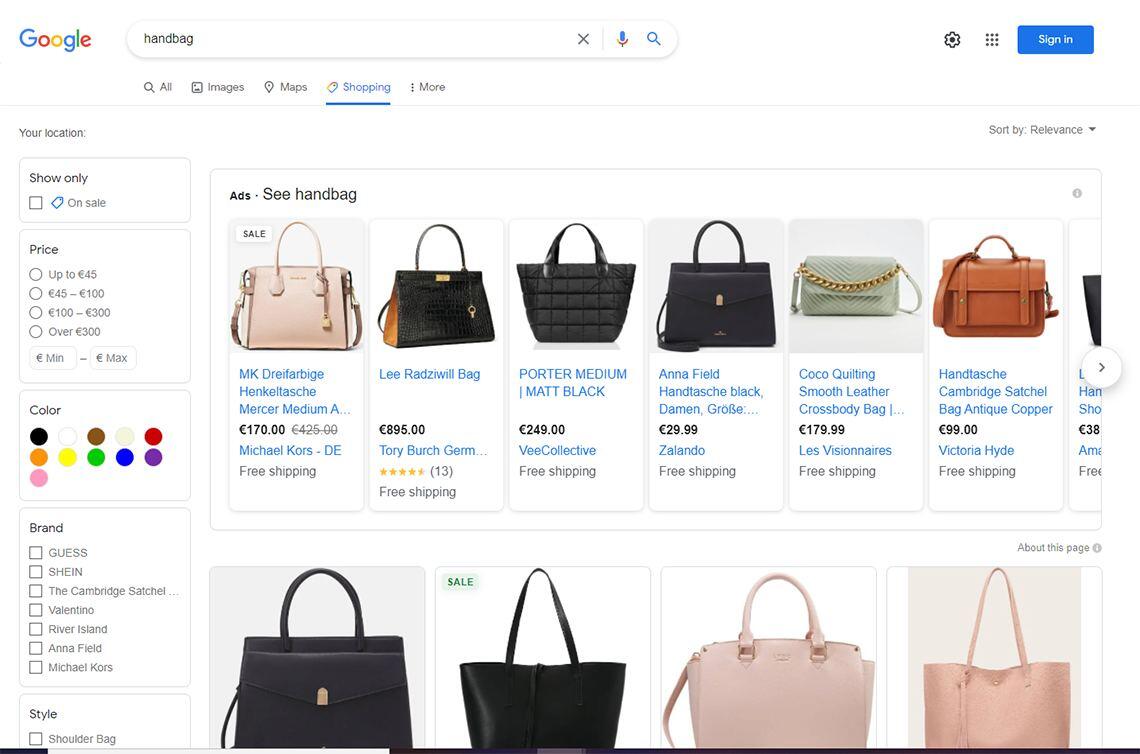Filter by black color swatch
Viewport: 1140px width, 754px height.
click(x=39, y=436)
